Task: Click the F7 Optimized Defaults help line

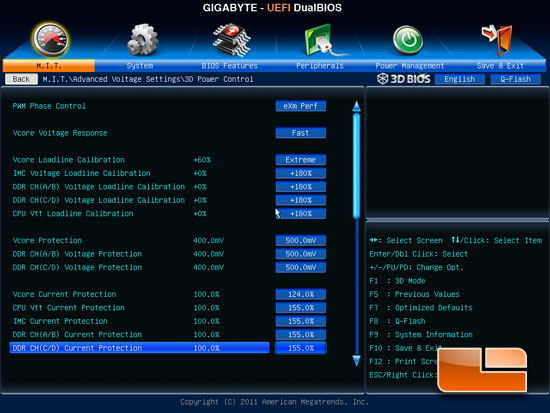Action: 421,308
